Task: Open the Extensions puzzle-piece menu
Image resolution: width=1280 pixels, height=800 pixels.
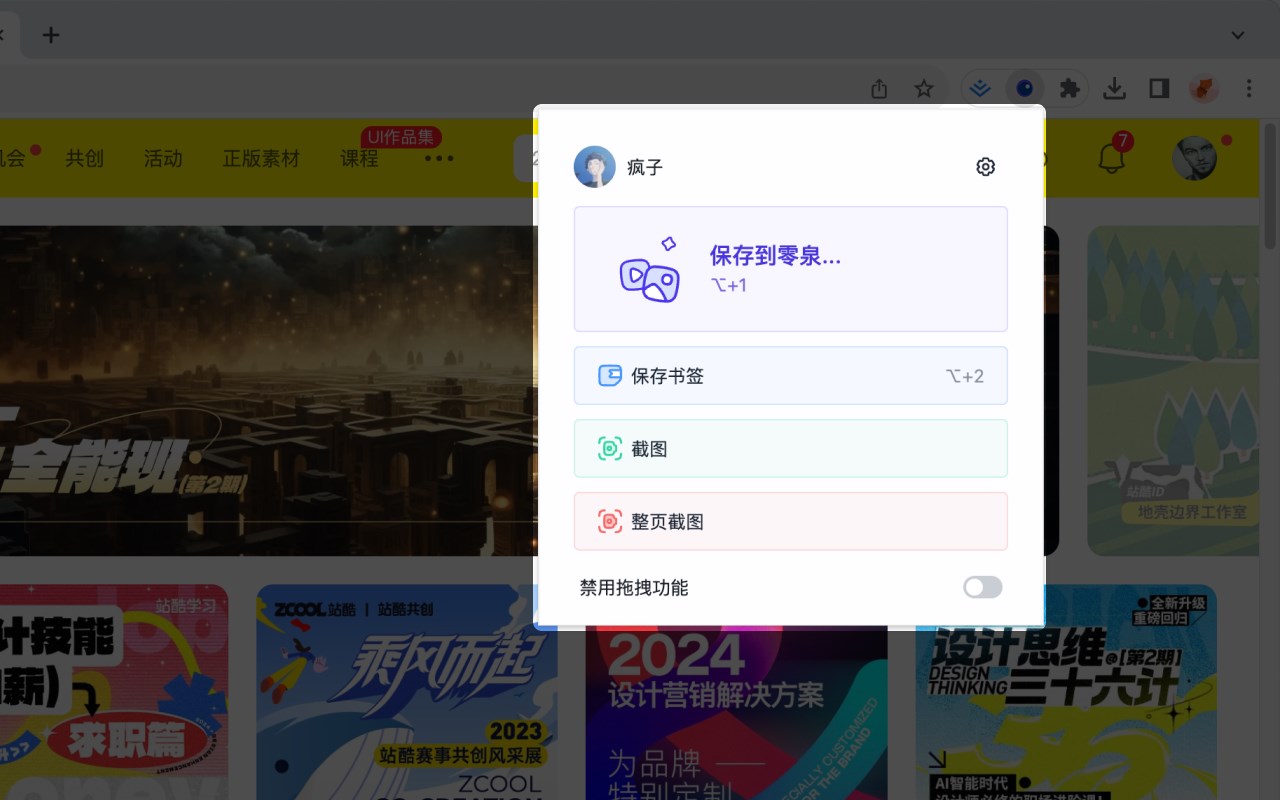Action: pyautogui.click(x=1070, y=89)
